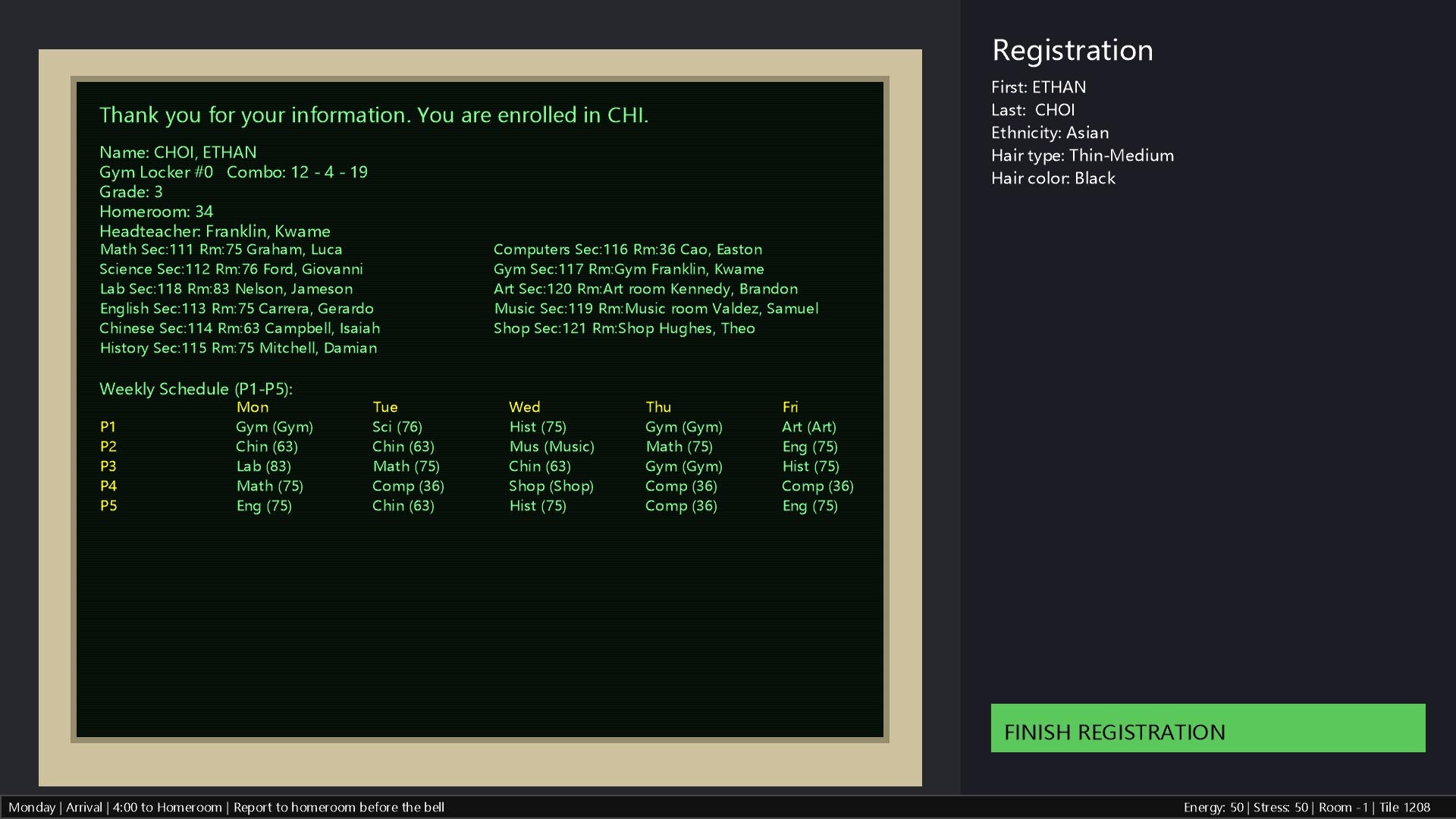The image size is (1456, 819).
Task: Click the Homeroom: 34 line
Action: point(156,212)
